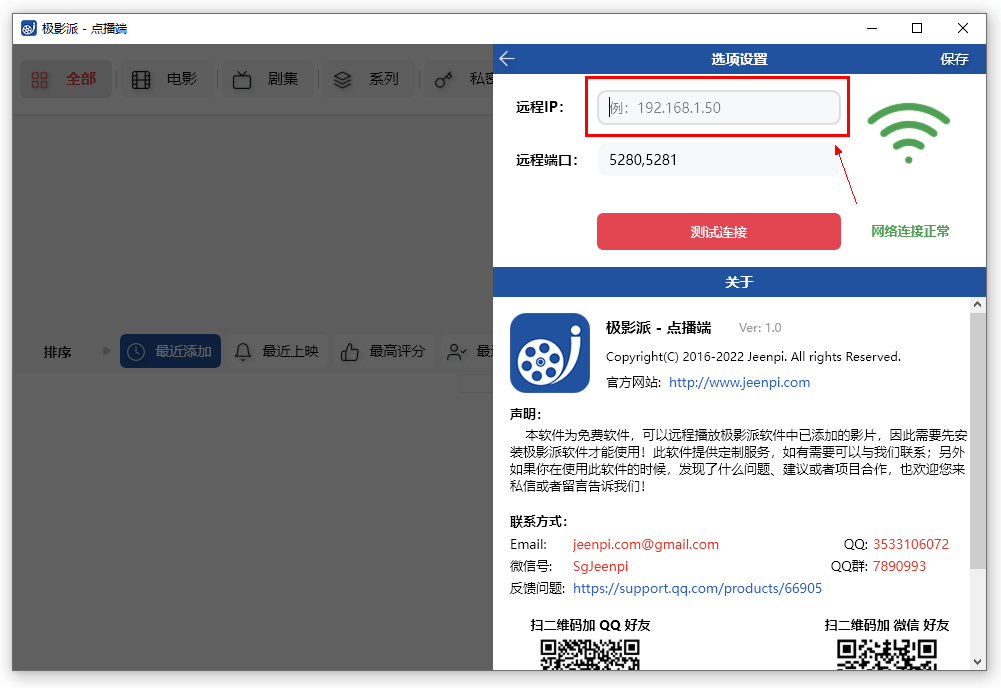1001x688 pixels.
Task: Click the person icon sort option
Action: click(456, 352)
